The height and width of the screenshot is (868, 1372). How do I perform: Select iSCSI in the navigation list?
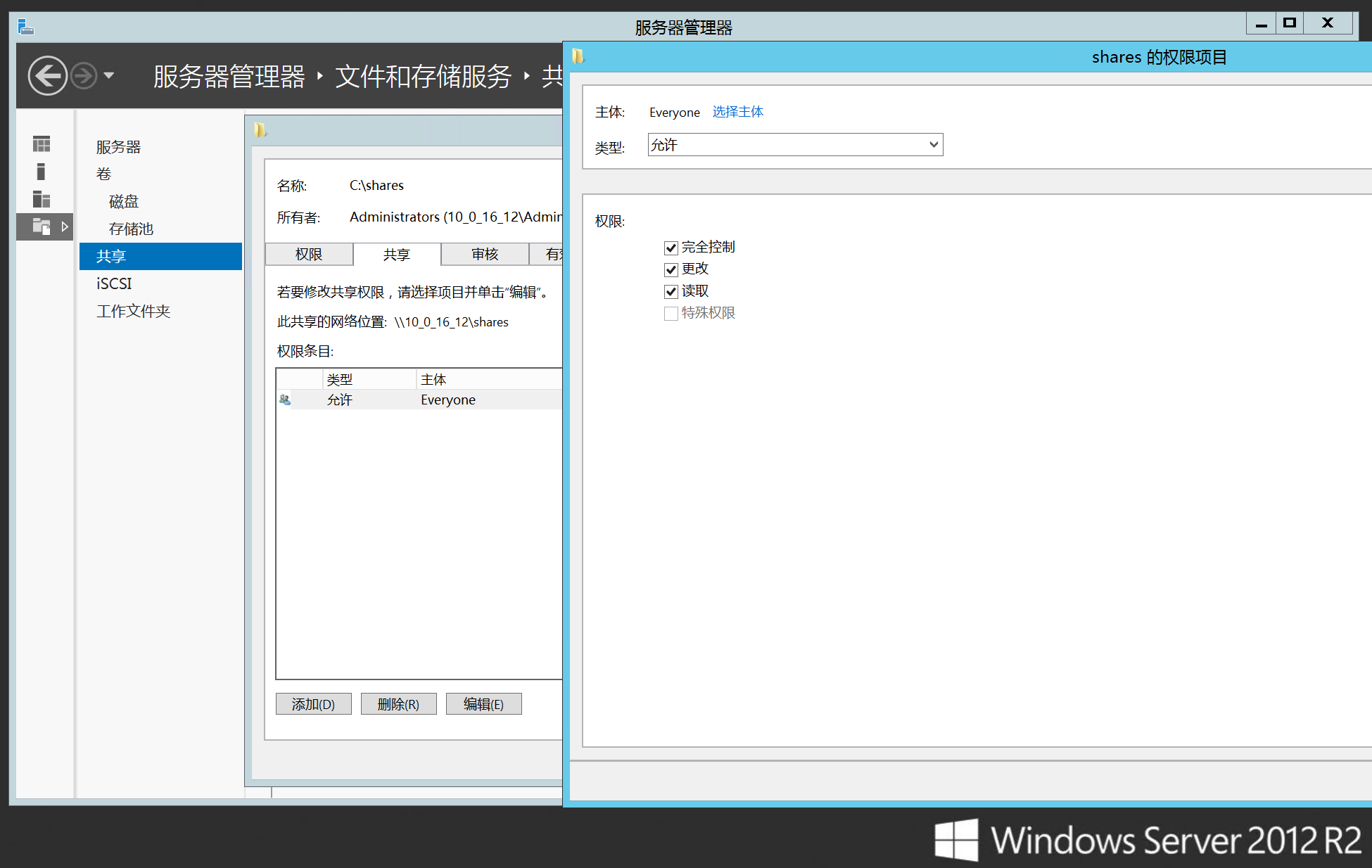pyautogui.click(x=114, y=283)
